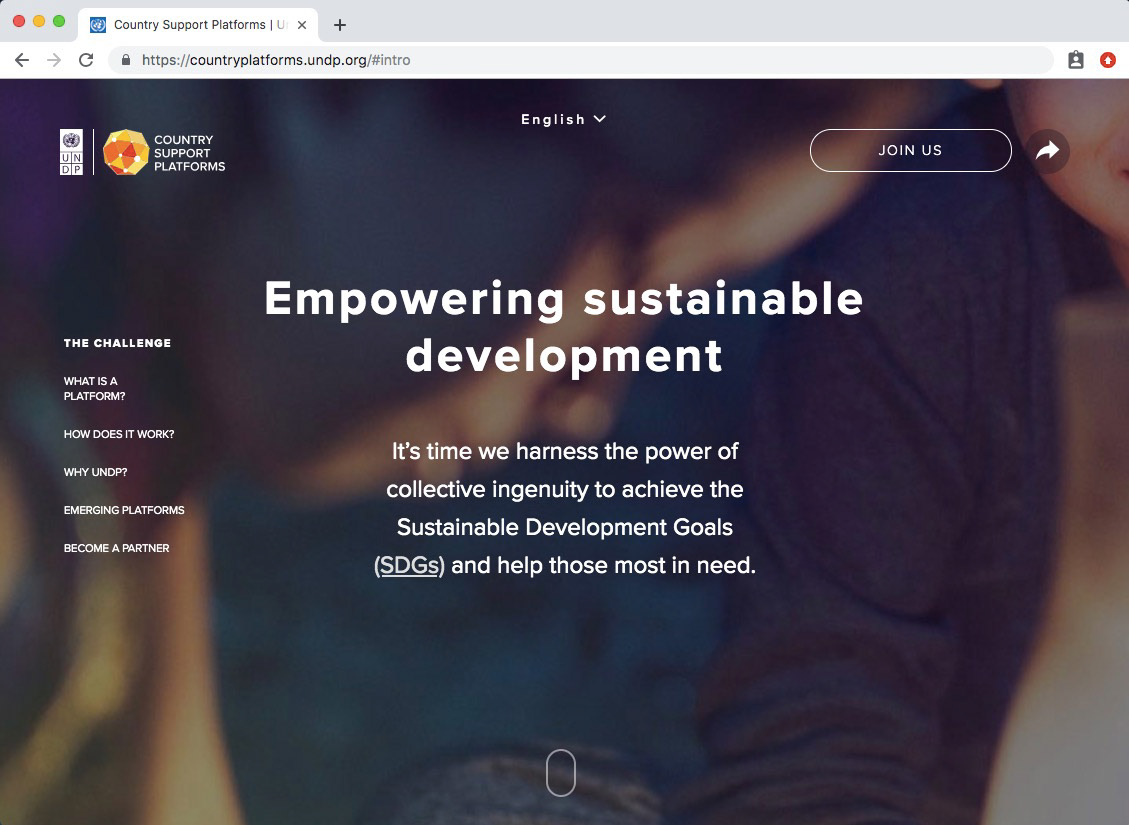The width and height of the screenshot is (1129, 825).
Task: Click the red extension icon in the toolbar
Action: pyautogui.click(x=1107, y=60)
